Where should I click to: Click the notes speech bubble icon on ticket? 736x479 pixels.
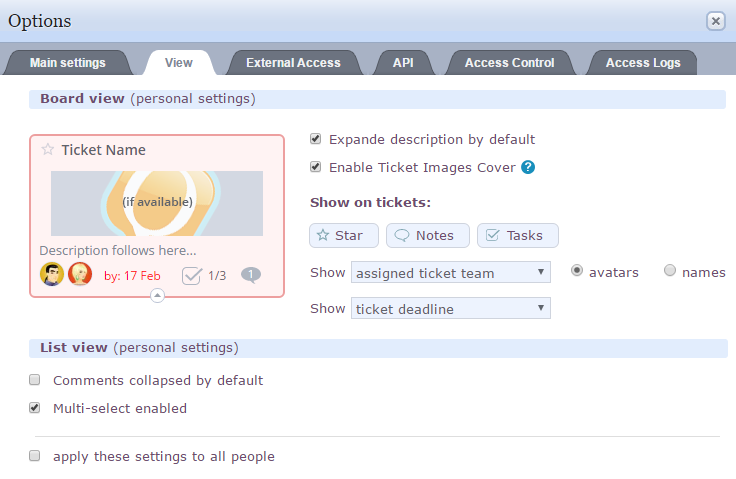pyautogui.click(x=251, y=275)
